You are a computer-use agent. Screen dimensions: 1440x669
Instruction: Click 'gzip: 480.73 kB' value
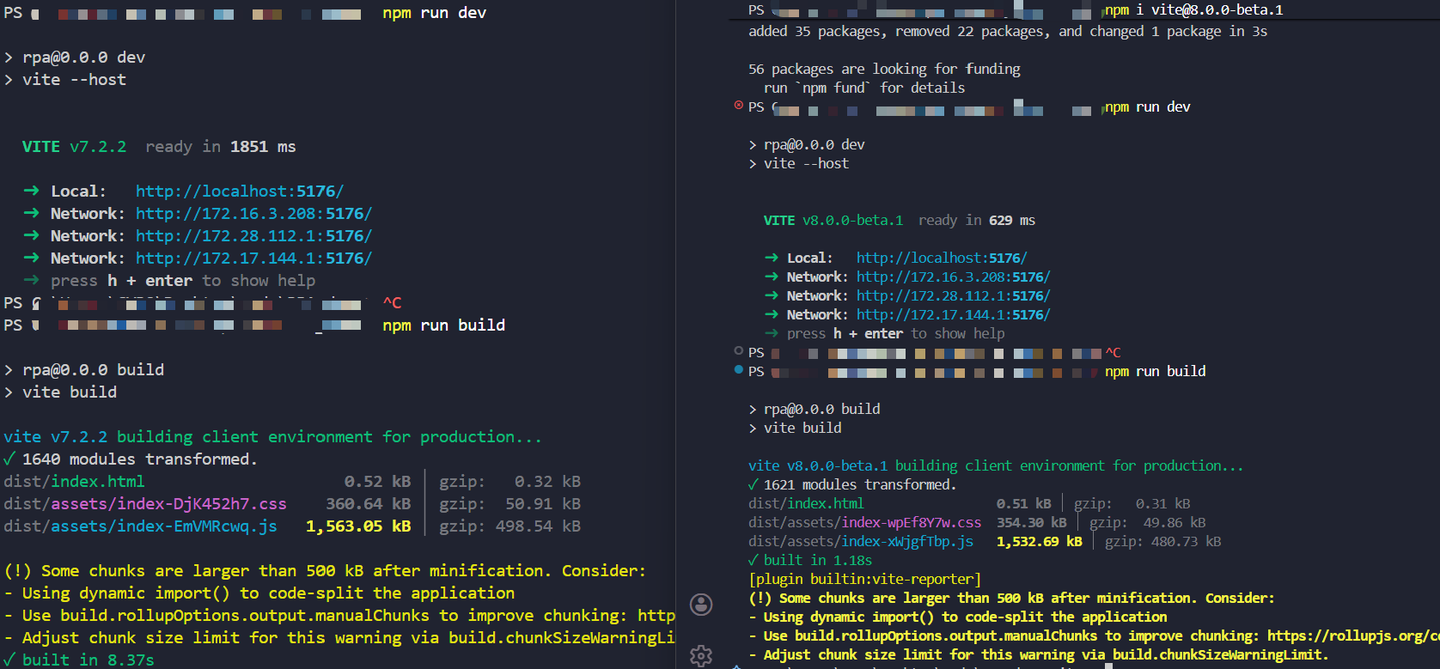pyautogui.click(x=1164, y=542)
